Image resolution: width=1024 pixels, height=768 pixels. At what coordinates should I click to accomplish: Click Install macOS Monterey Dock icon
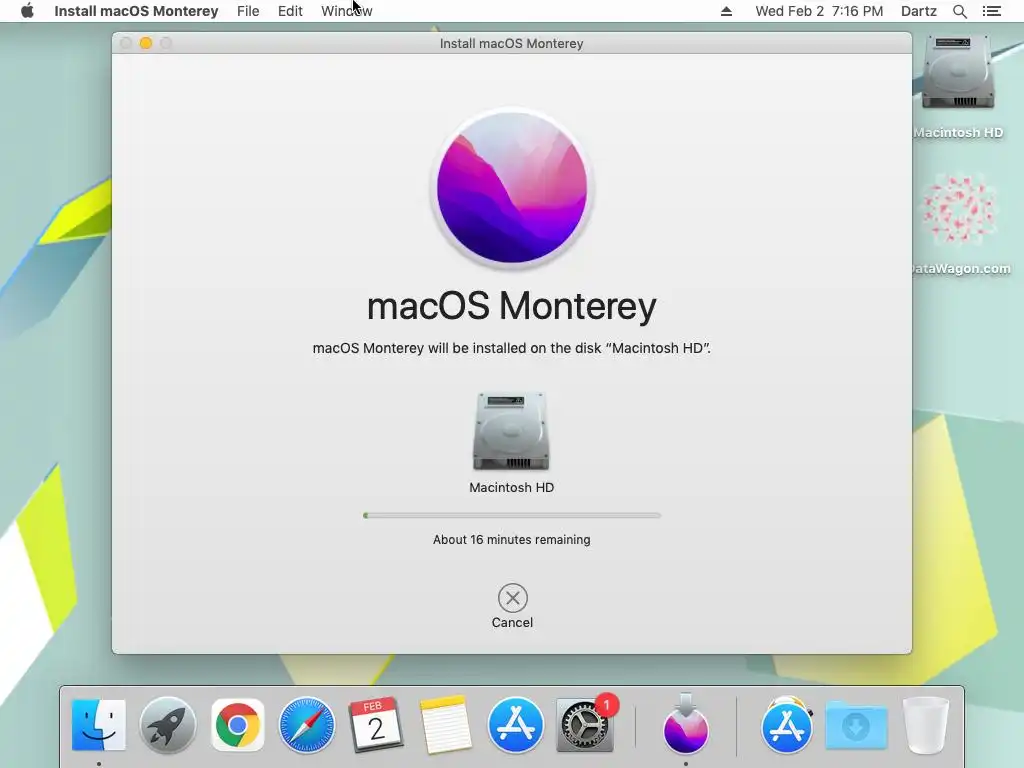(x=686, y=724)
